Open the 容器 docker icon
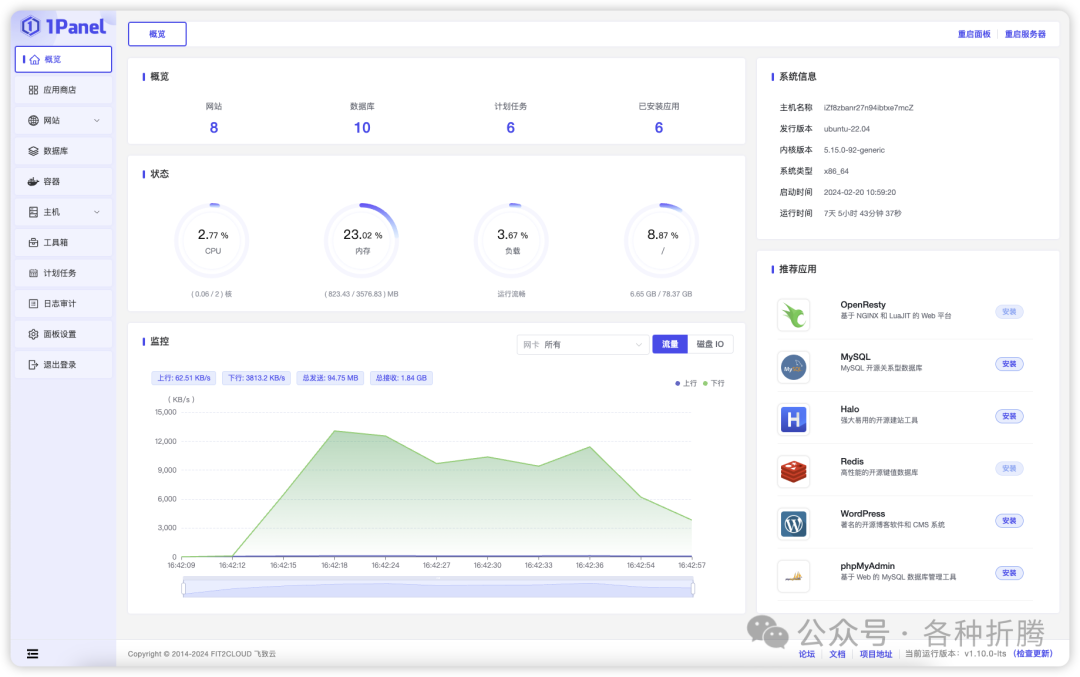Image resolution: width=1080 pixels, height=677 pixels. tap(33, 182)
